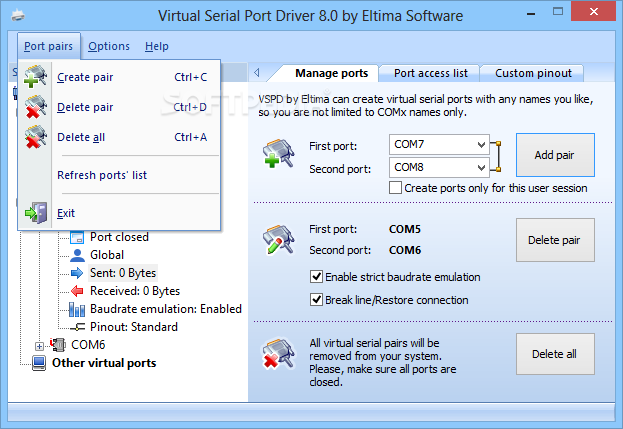Click the edit-pair plug icon beside COM5
Image resolution: width=623 pixels, height=429 pixels.
[x=279, y=240]
